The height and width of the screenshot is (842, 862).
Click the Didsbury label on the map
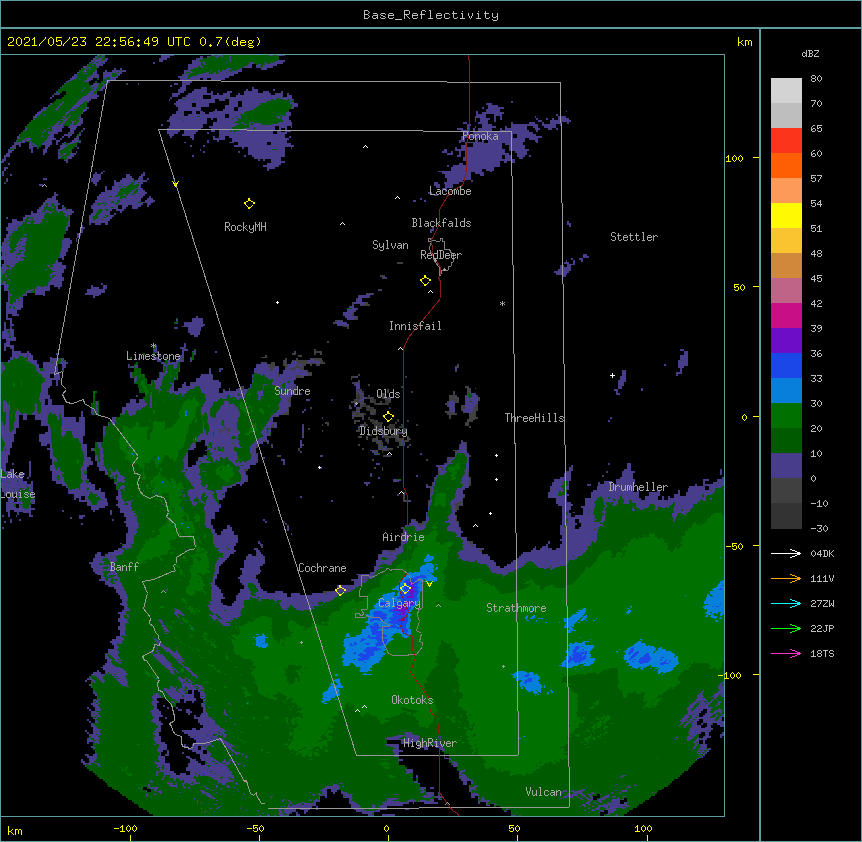pos(383,431)
